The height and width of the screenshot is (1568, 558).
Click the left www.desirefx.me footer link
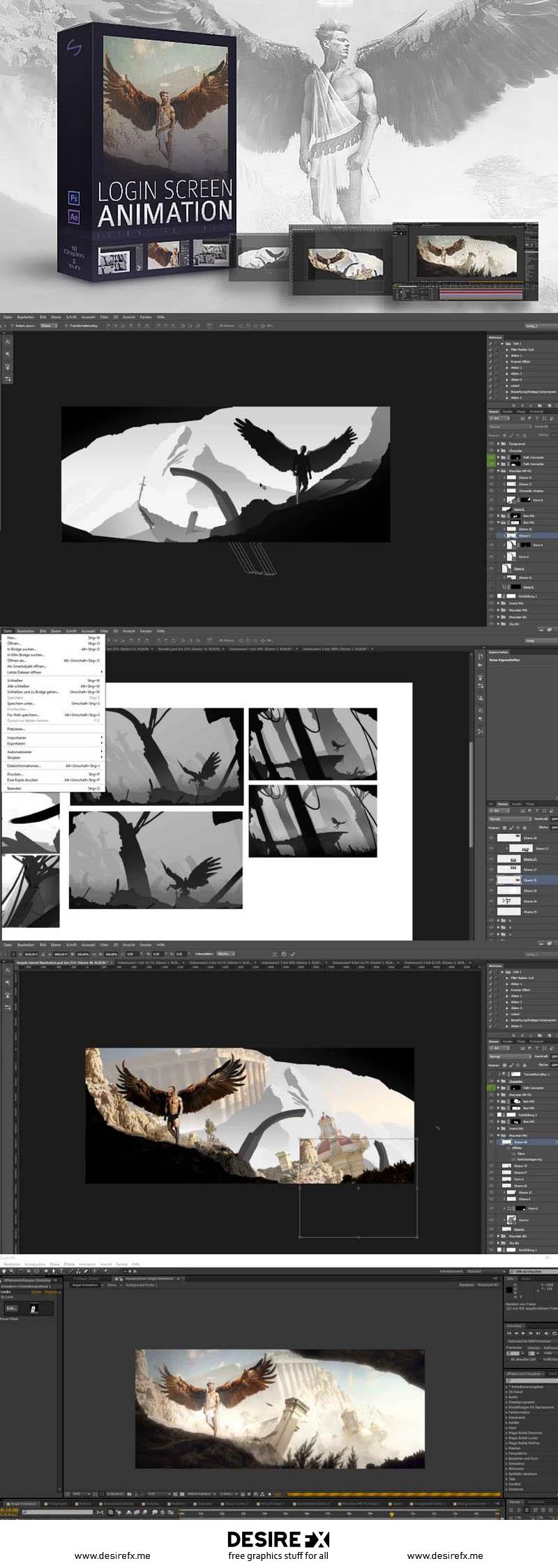point(112,1555)
